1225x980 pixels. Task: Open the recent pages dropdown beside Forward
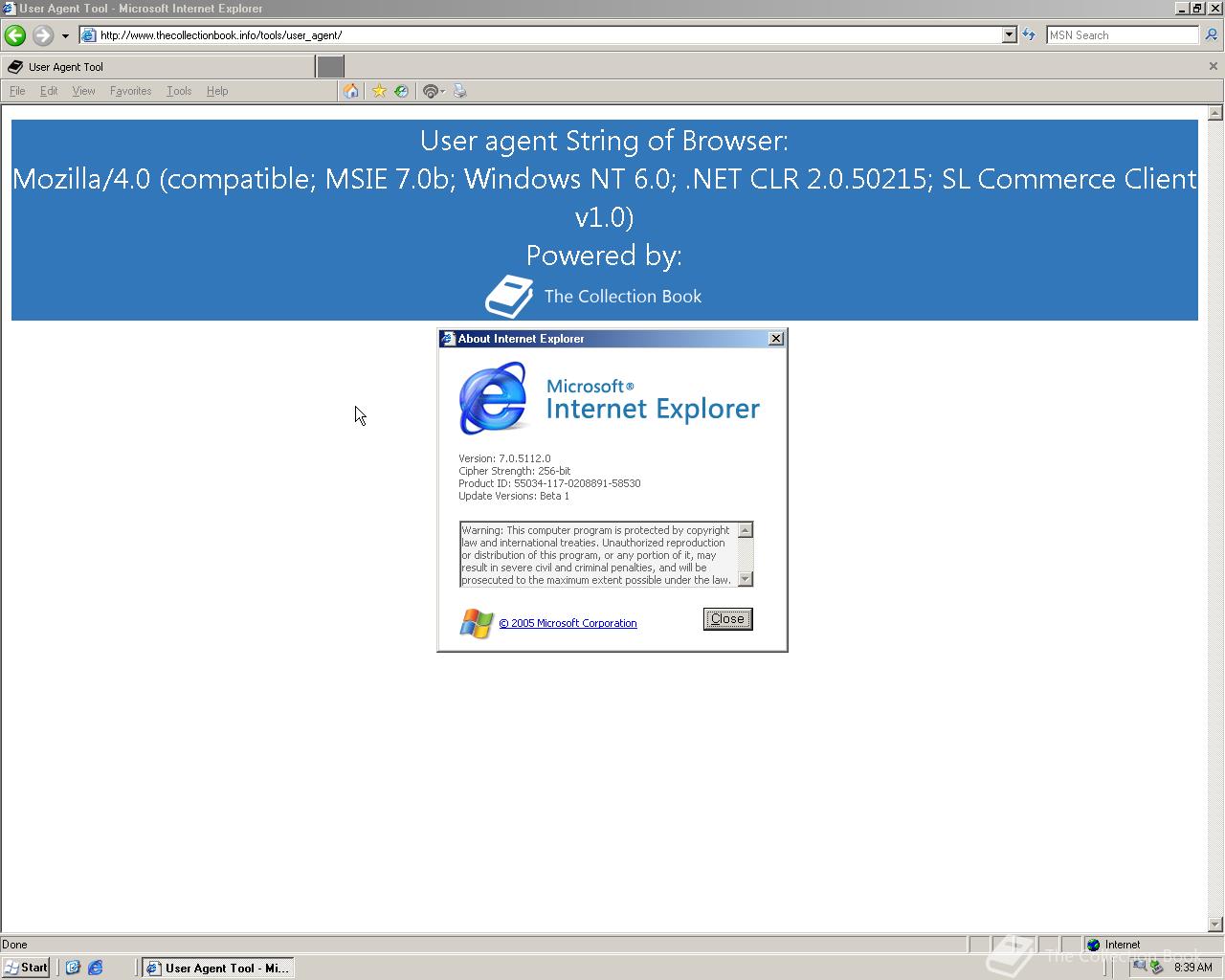point(65,36)
